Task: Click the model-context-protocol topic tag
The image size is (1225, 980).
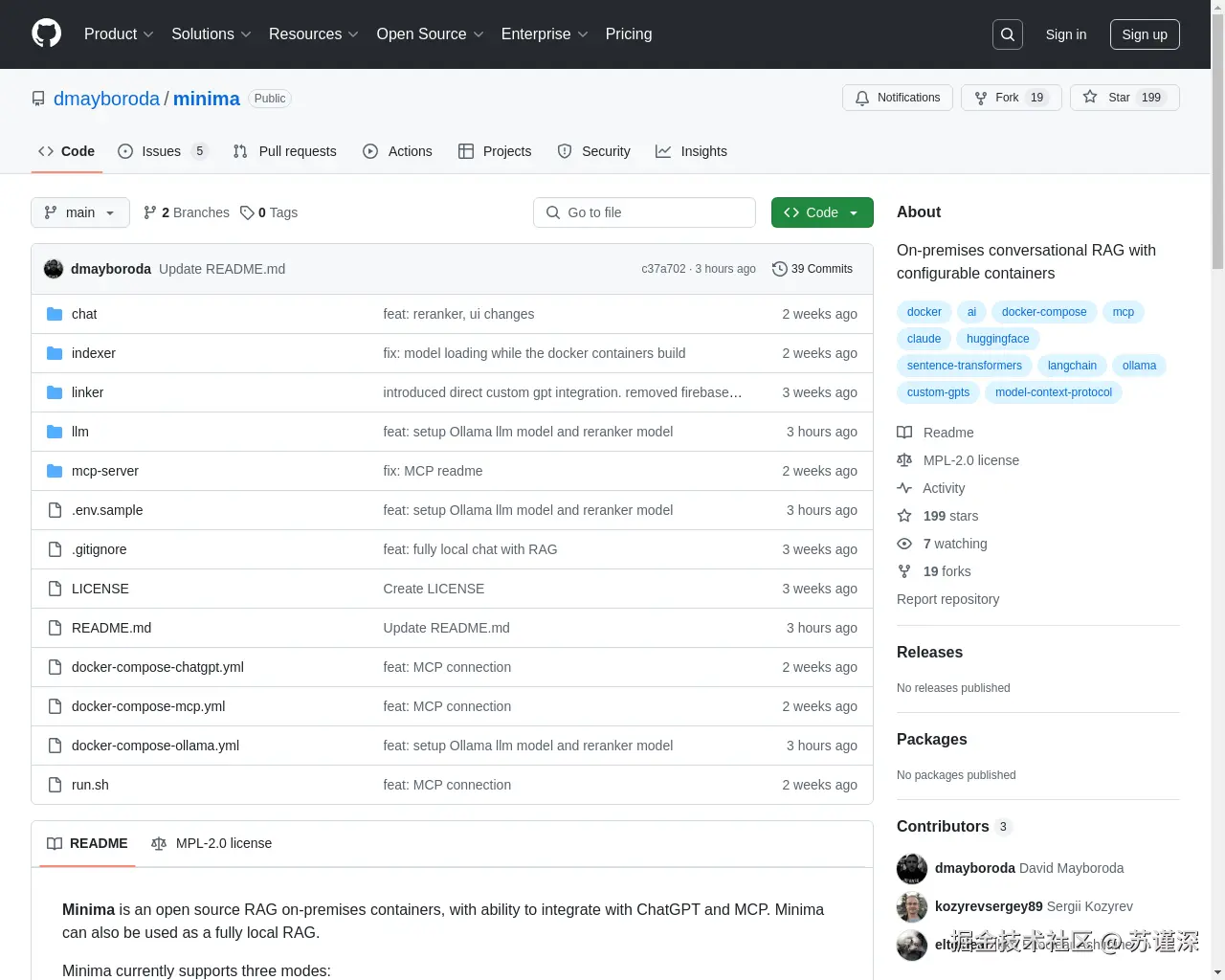Action: coord(1054,392)
